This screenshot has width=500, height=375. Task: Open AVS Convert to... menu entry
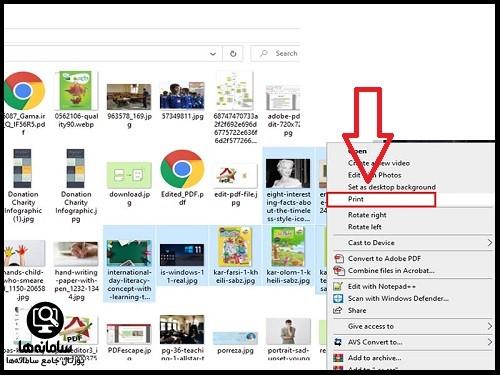[x=375, y=342]
